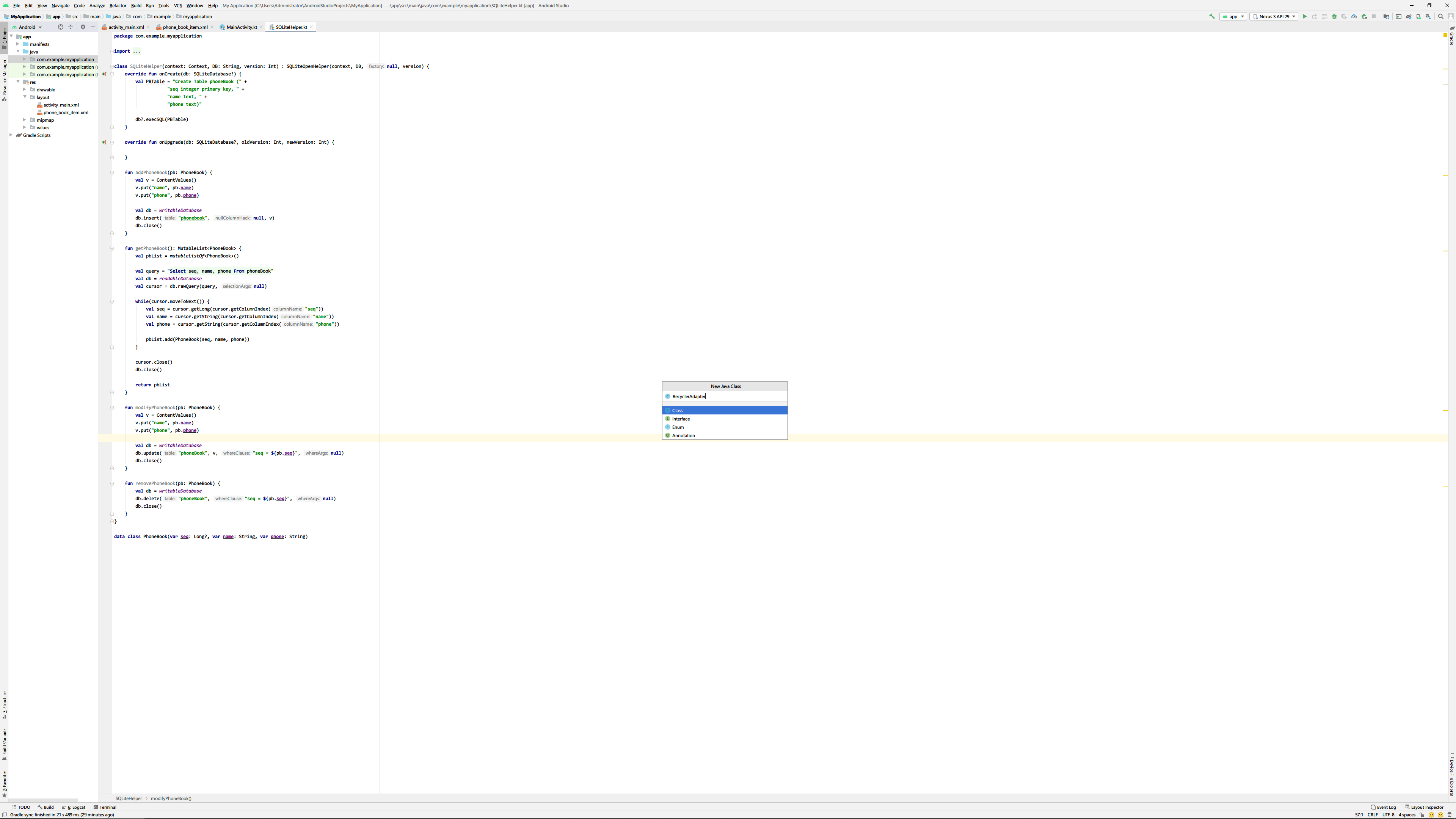Open SDK Manager cube icon

1428,16
